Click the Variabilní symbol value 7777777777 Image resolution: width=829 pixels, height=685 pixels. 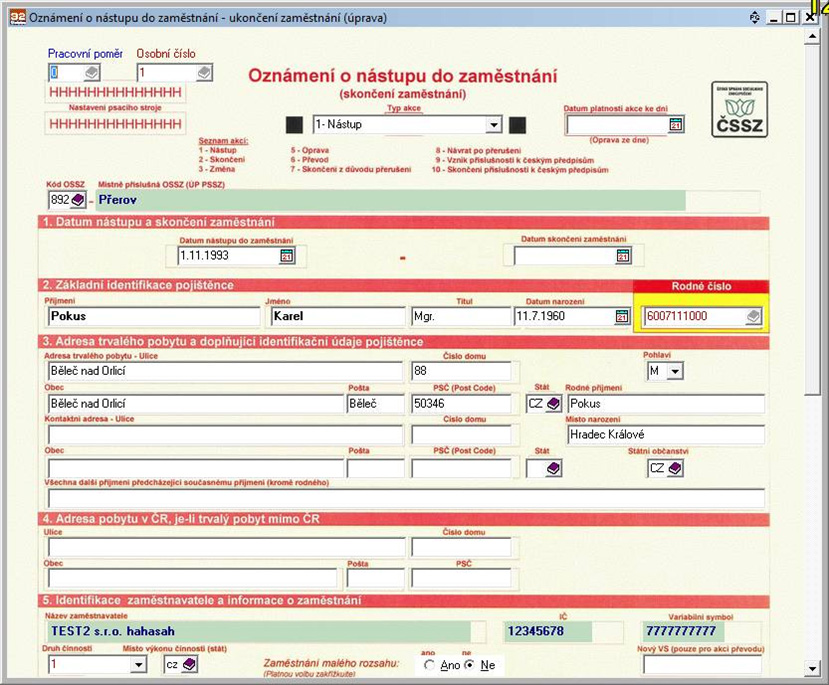pos(681,631)
